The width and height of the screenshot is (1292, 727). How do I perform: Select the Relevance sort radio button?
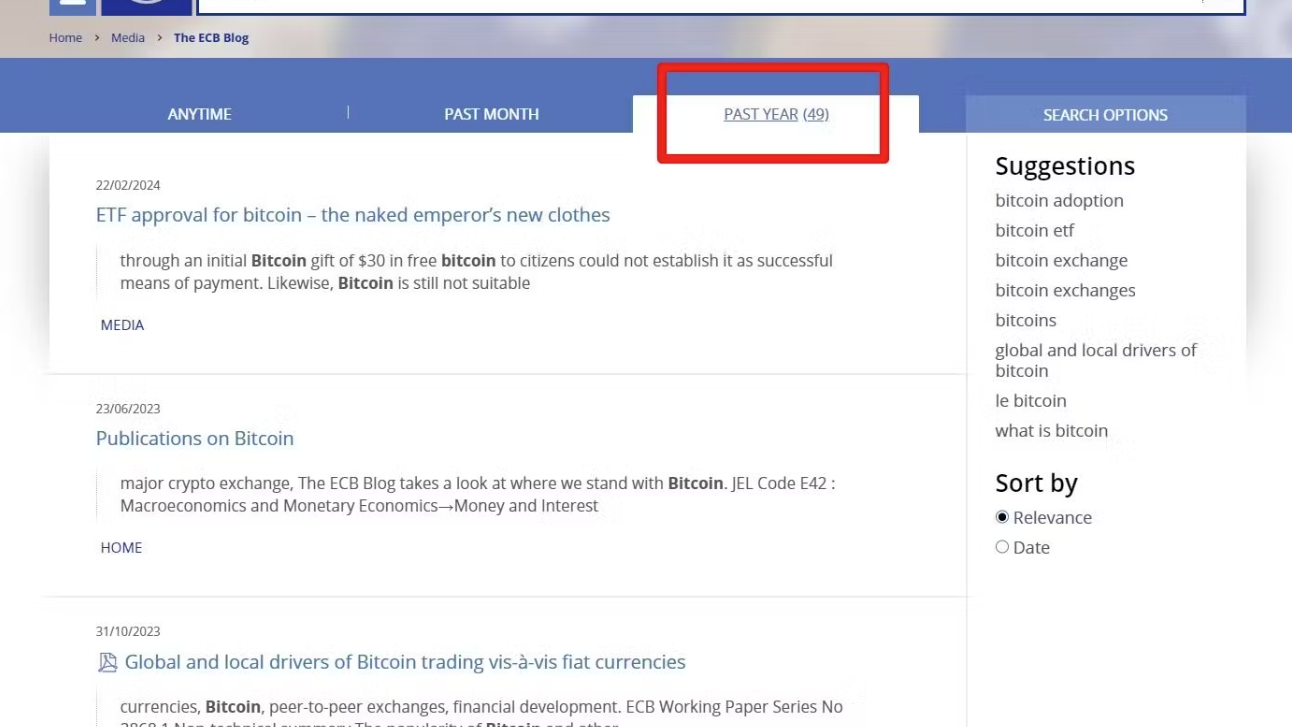pyautogui.click(x=1002, y=517)
